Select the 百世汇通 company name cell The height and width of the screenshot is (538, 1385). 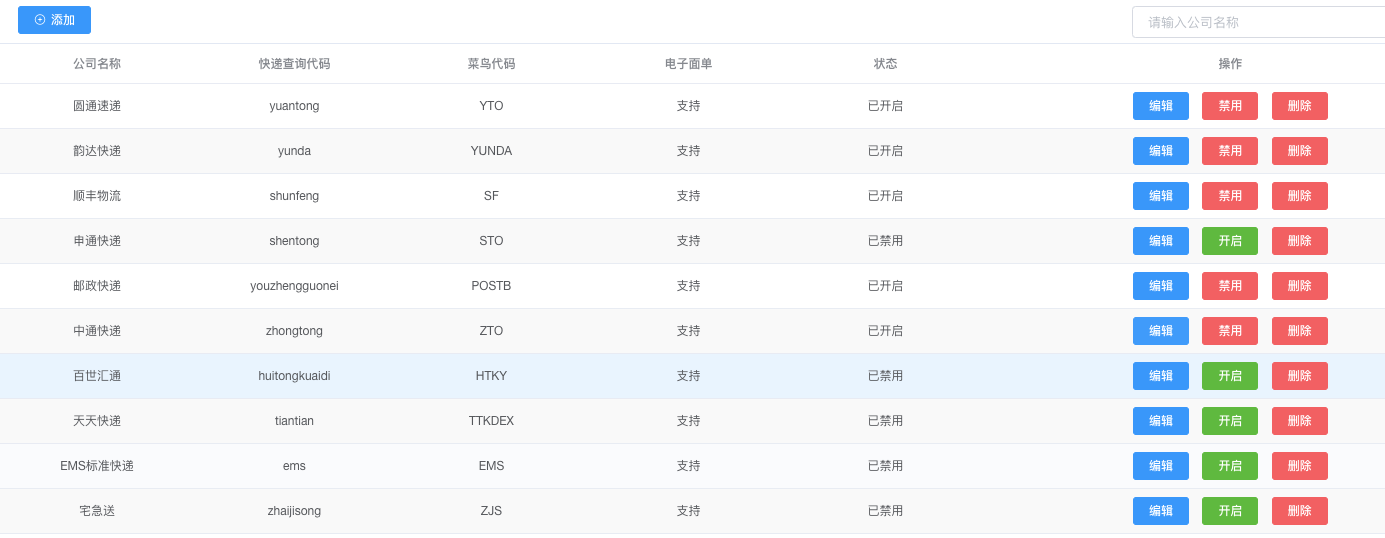tap(97, 376)
